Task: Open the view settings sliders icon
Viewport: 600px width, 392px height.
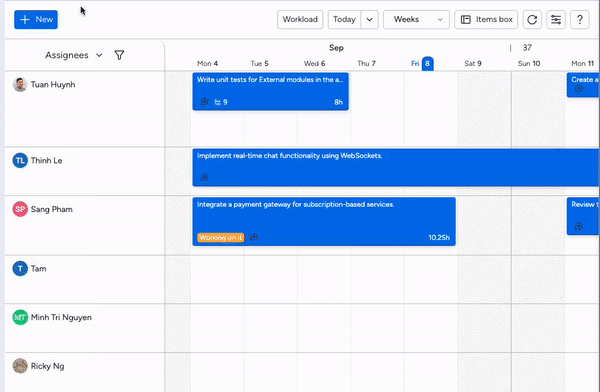Action: pos(556,20)
